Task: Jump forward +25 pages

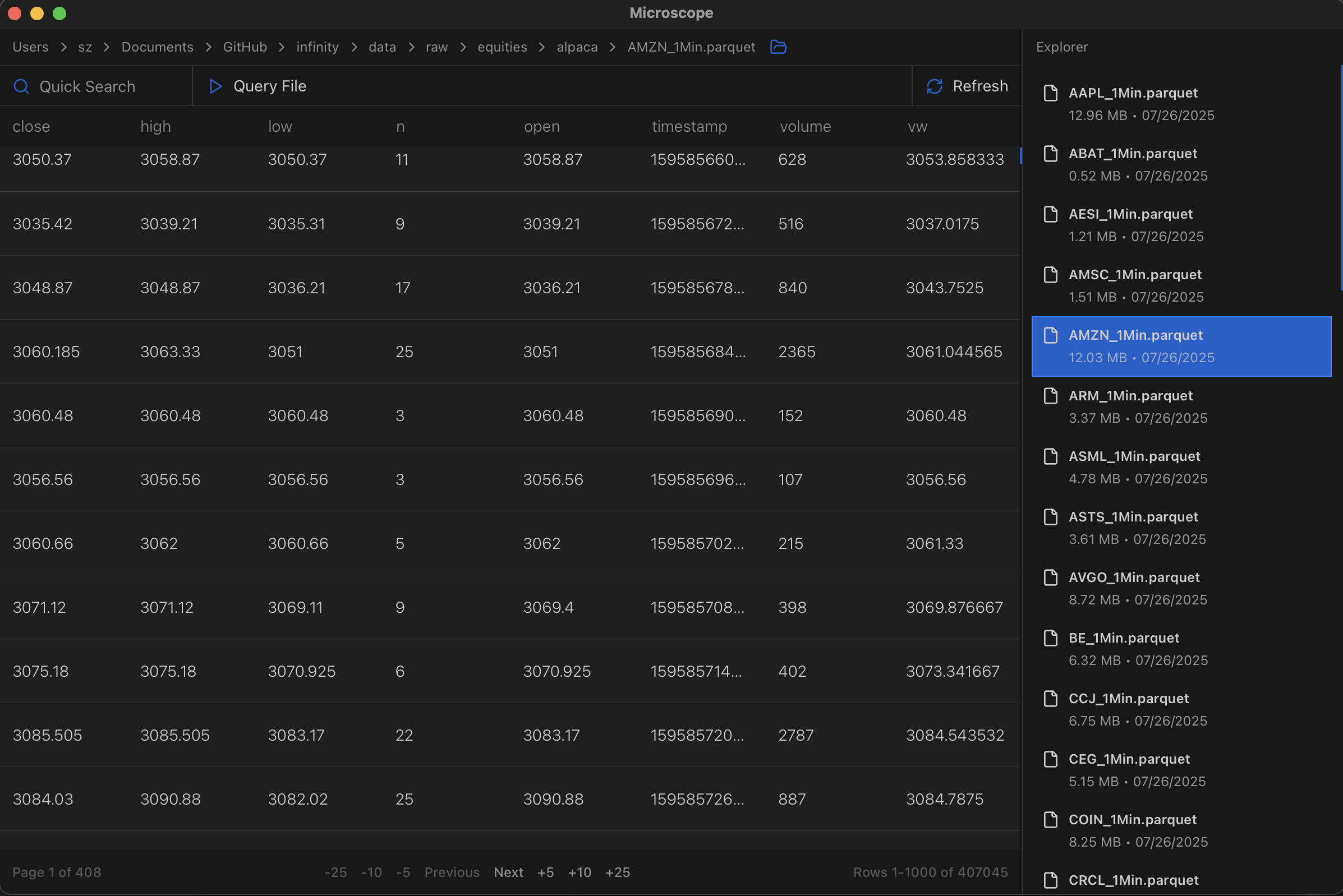Action: point(618,872)
